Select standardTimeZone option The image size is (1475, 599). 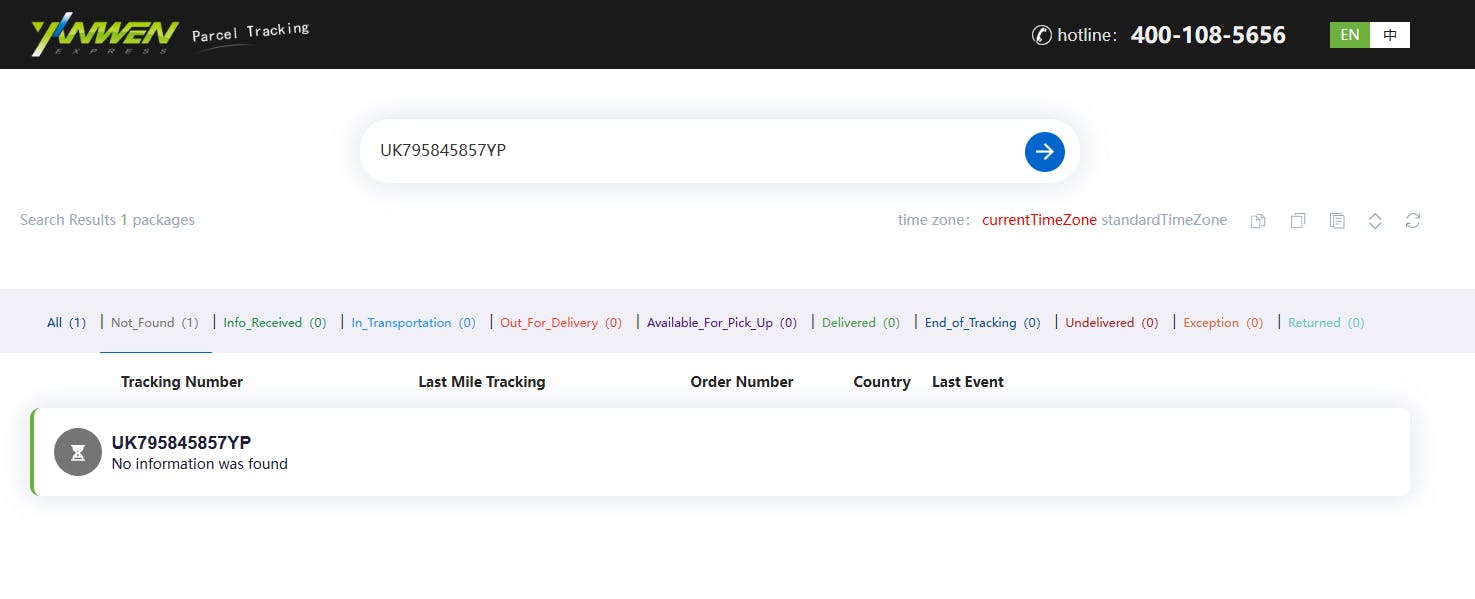[x=1164, y=220]
